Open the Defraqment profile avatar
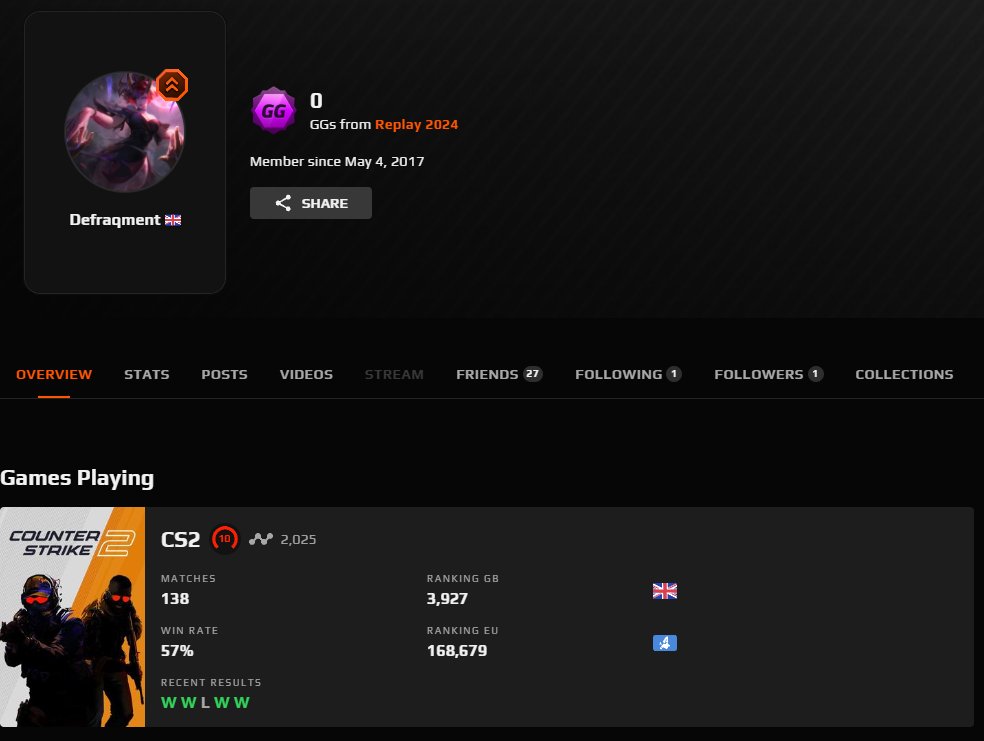Viewport: 984px width, 741px height. [125, 132]
